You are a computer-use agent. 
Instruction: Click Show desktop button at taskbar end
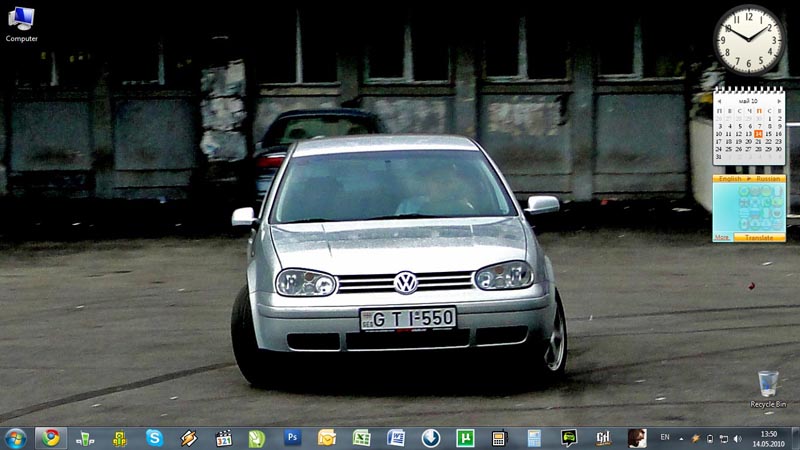(x=795, y=439)
